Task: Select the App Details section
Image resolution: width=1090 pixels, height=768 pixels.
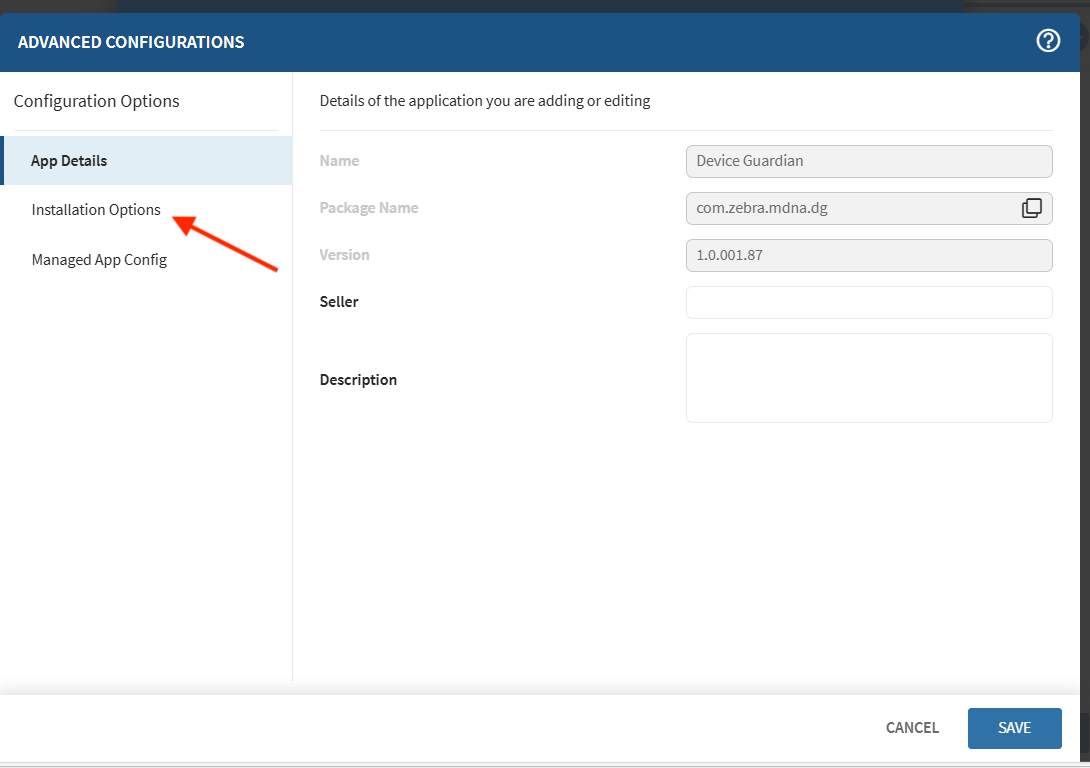Action: (69, 161)
